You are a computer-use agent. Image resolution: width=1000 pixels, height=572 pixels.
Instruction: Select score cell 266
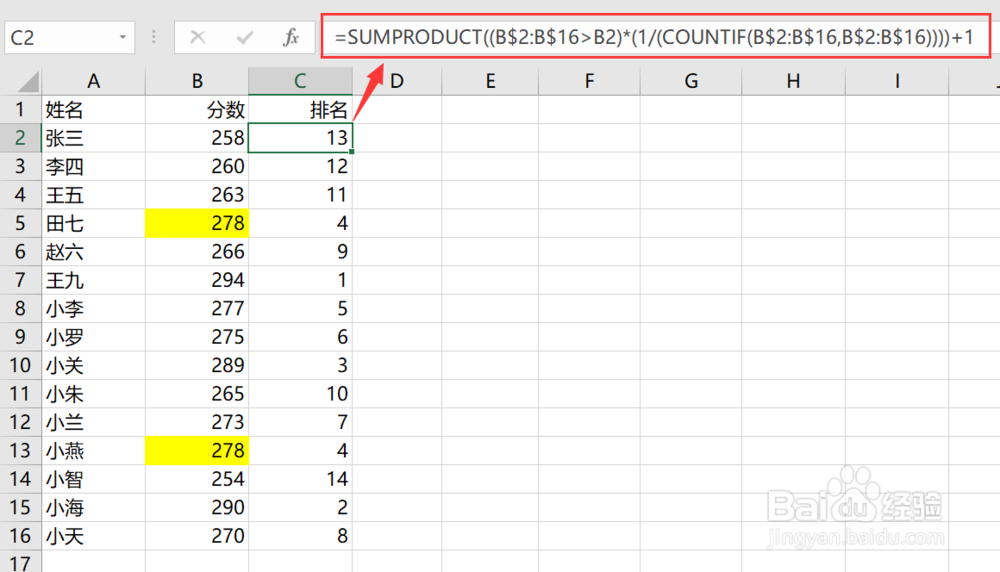pos(197,252)
